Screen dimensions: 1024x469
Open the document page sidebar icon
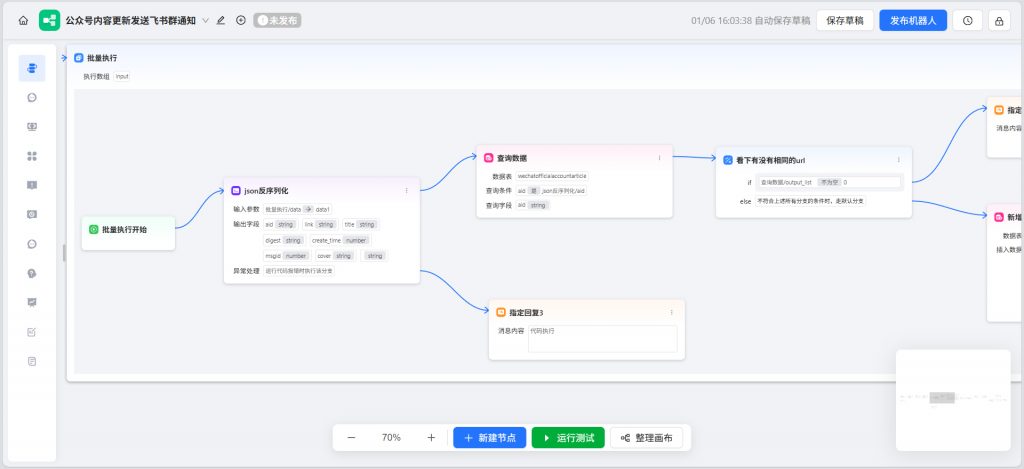pyautogui.click(x=32, y=361)
